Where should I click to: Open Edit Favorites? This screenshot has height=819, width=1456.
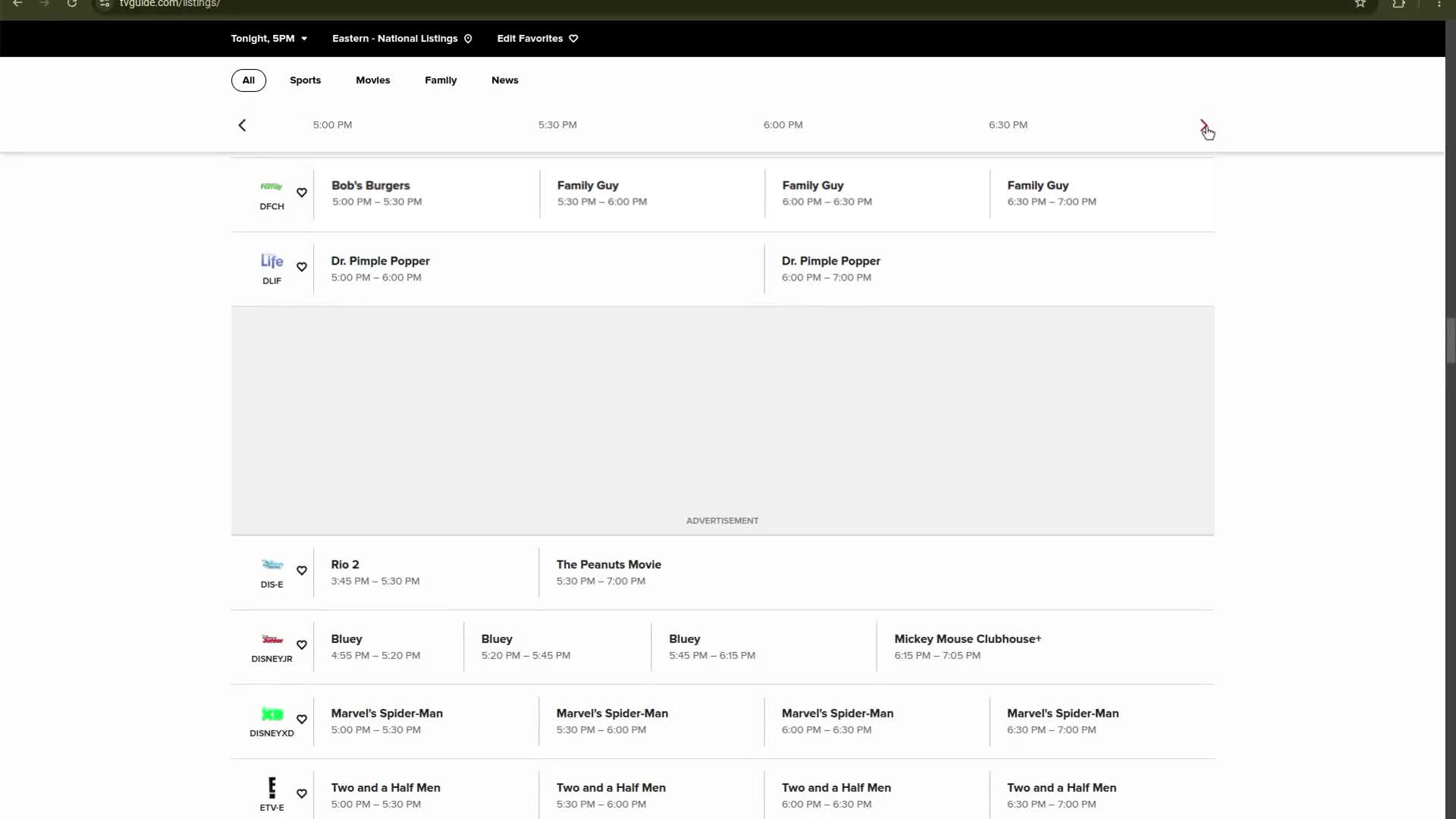tap(538, 39)
